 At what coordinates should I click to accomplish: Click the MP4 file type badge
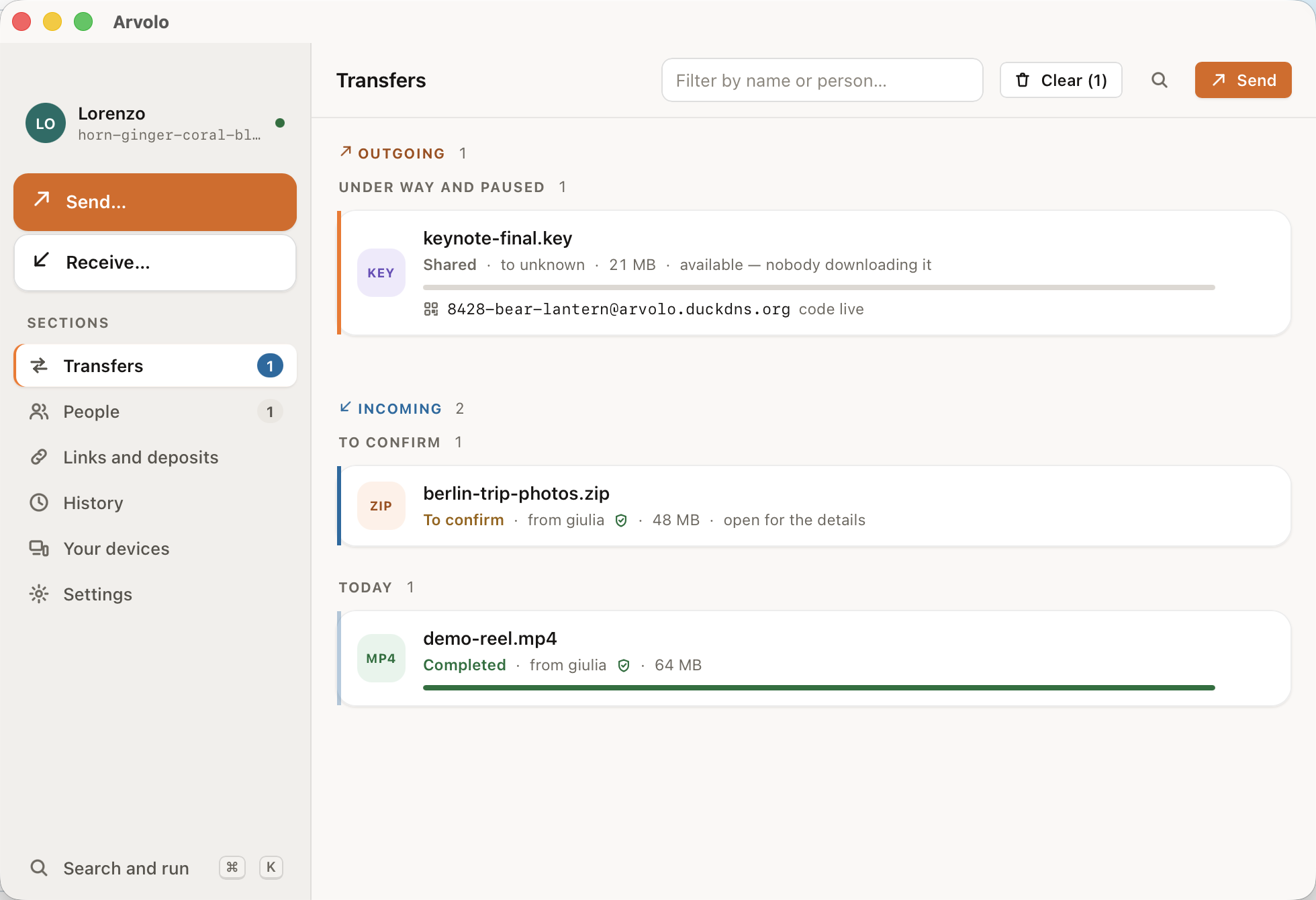coord(381,658)
